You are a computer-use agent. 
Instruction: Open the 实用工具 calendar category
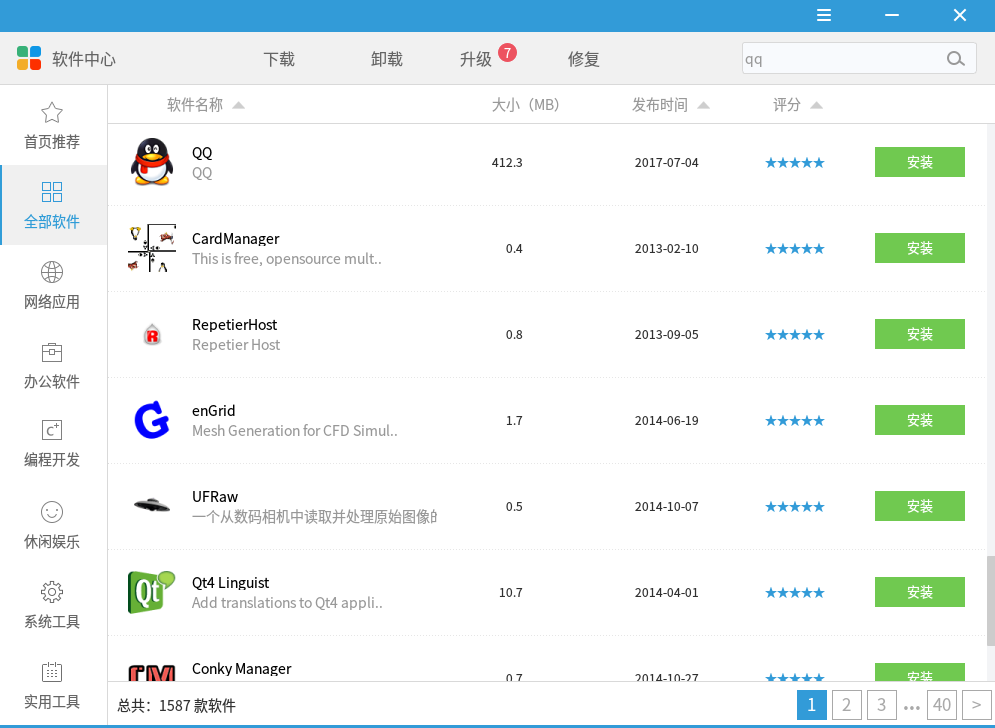click(52, 685)
